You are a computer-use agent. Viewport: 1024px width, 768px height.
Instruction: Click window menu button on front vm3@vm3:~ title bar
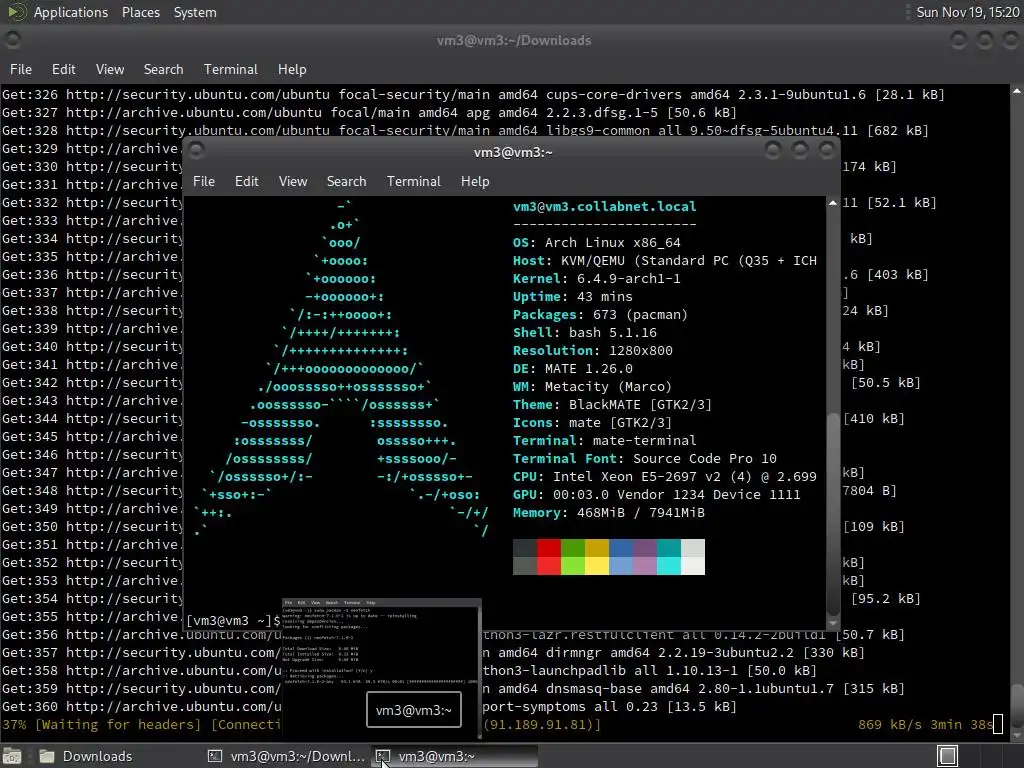196,151
